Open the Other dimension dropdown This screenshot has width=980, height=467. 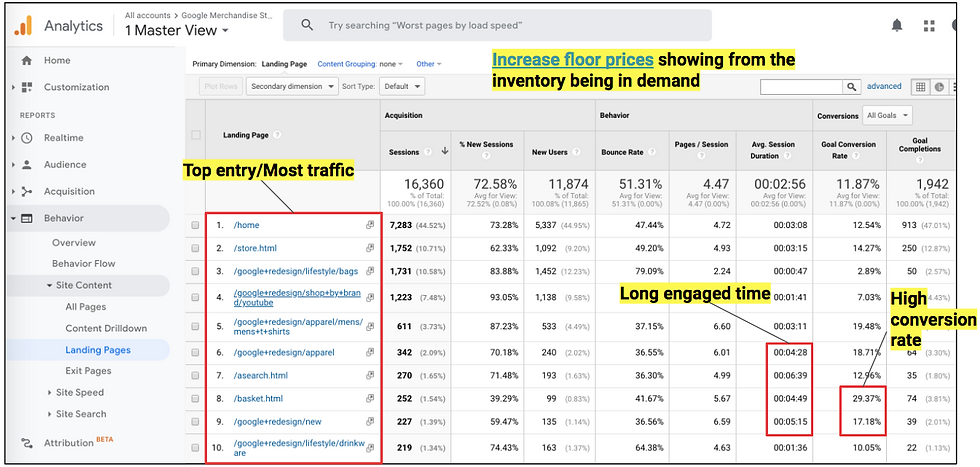coord(429,64)
